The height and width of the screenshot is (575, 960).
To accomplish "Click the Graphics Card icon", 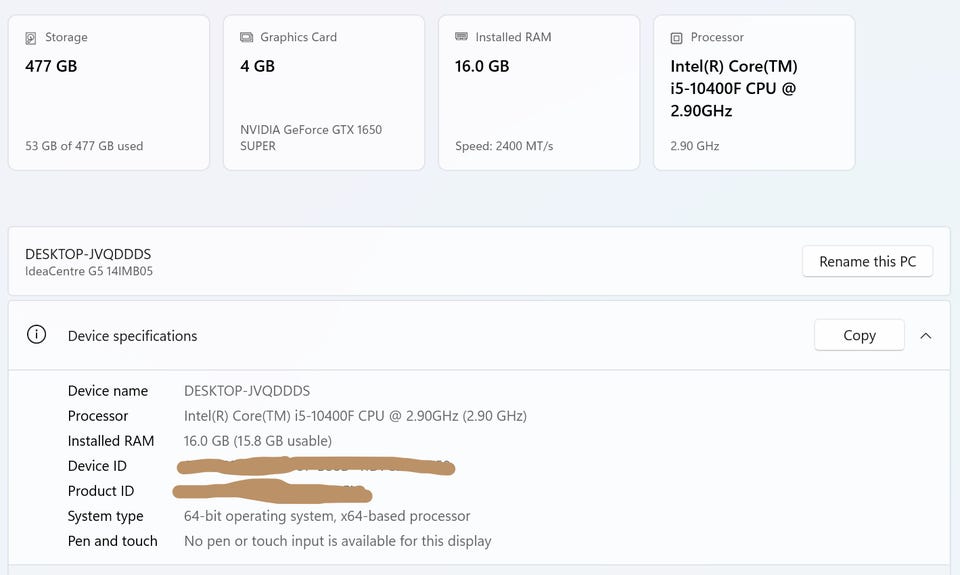I will tap(246, 38).
